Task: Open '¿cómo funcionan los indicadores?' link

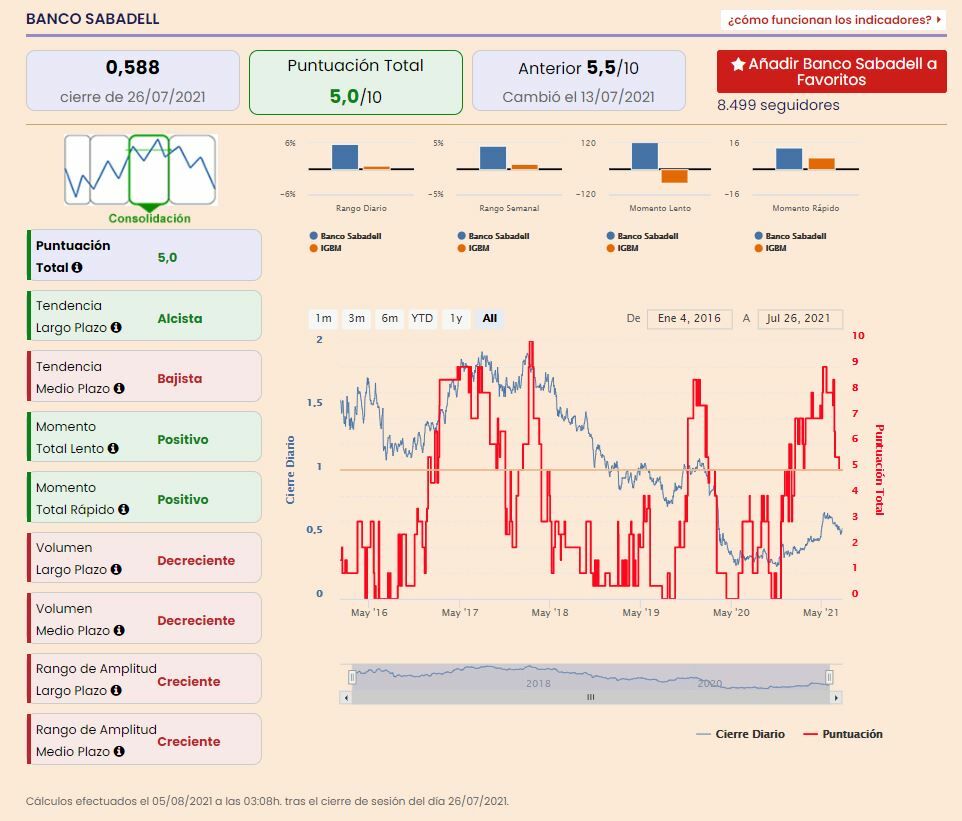Action: pyautogui.click(x=833, y=20)
